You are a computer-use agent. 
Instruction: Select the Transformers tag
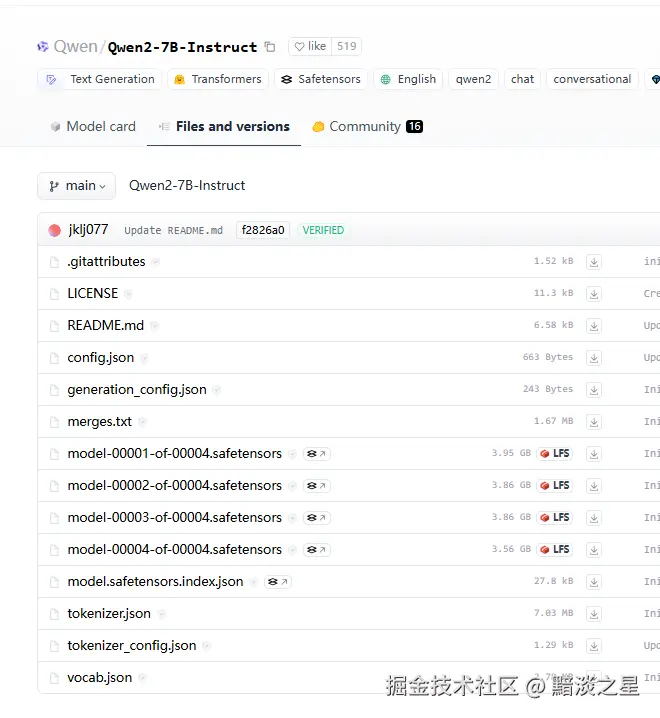218,79
